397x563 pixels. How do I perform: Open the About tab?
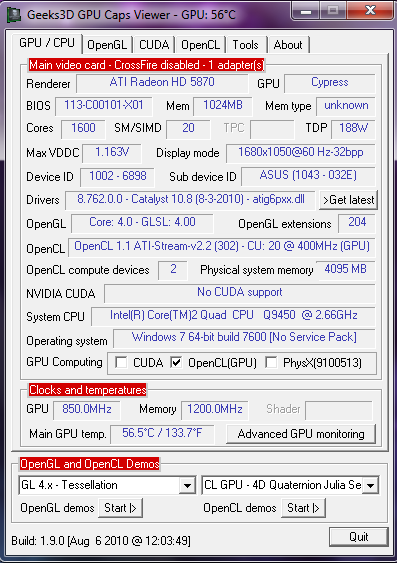pyautogui.click(x=288, y=45)
